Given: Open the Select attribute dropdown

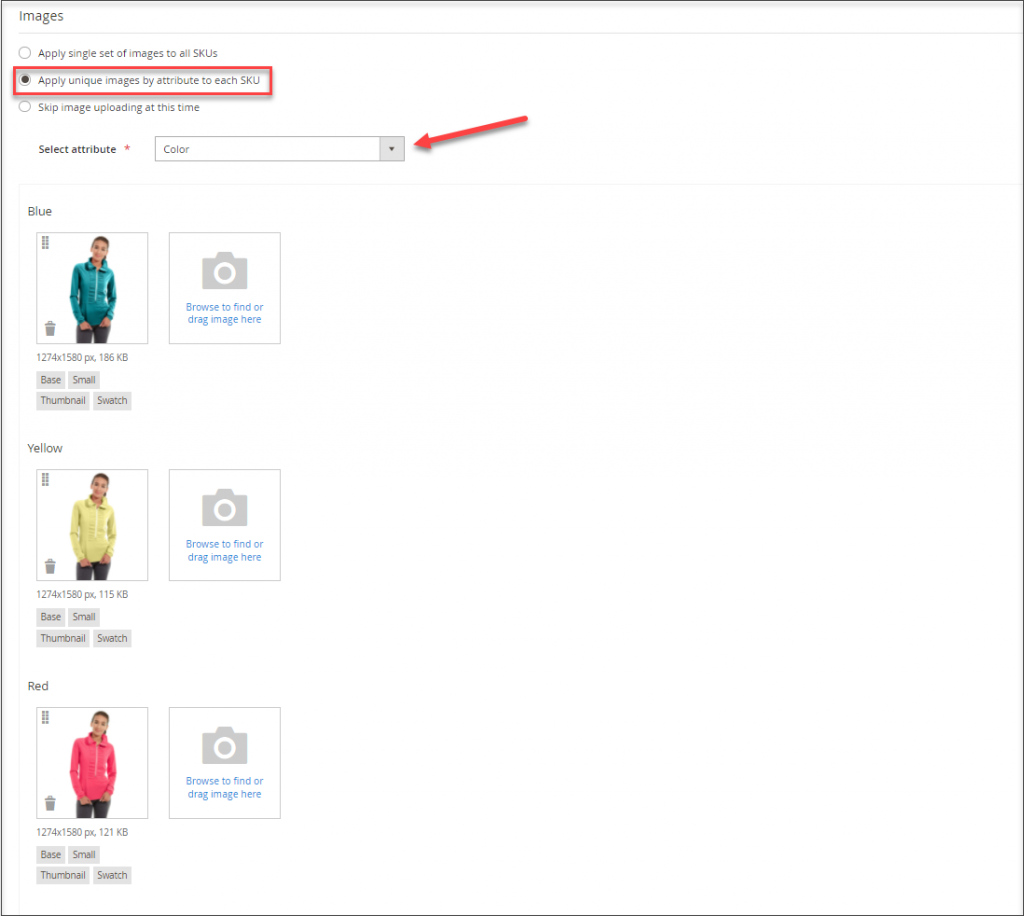Looking at the screenshot, I should tap(393, 148).
